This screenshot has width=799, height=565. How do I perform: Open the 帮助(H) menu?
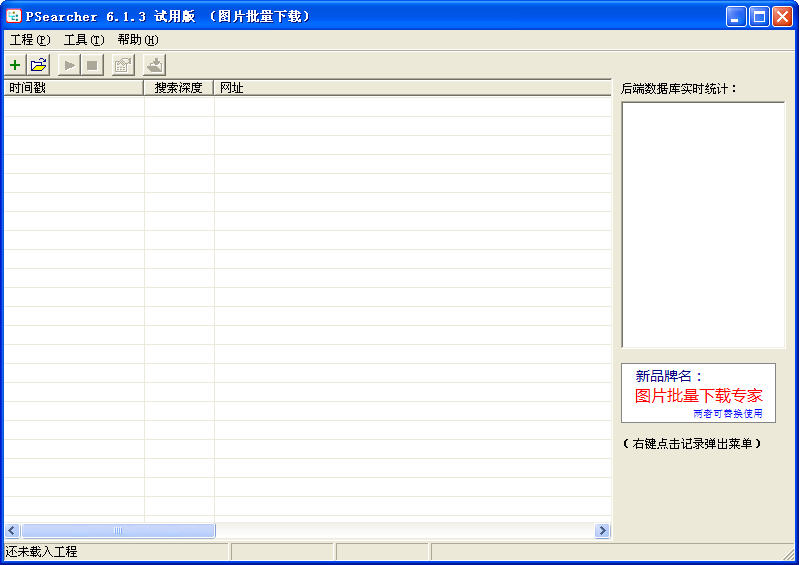click(138, 40)
